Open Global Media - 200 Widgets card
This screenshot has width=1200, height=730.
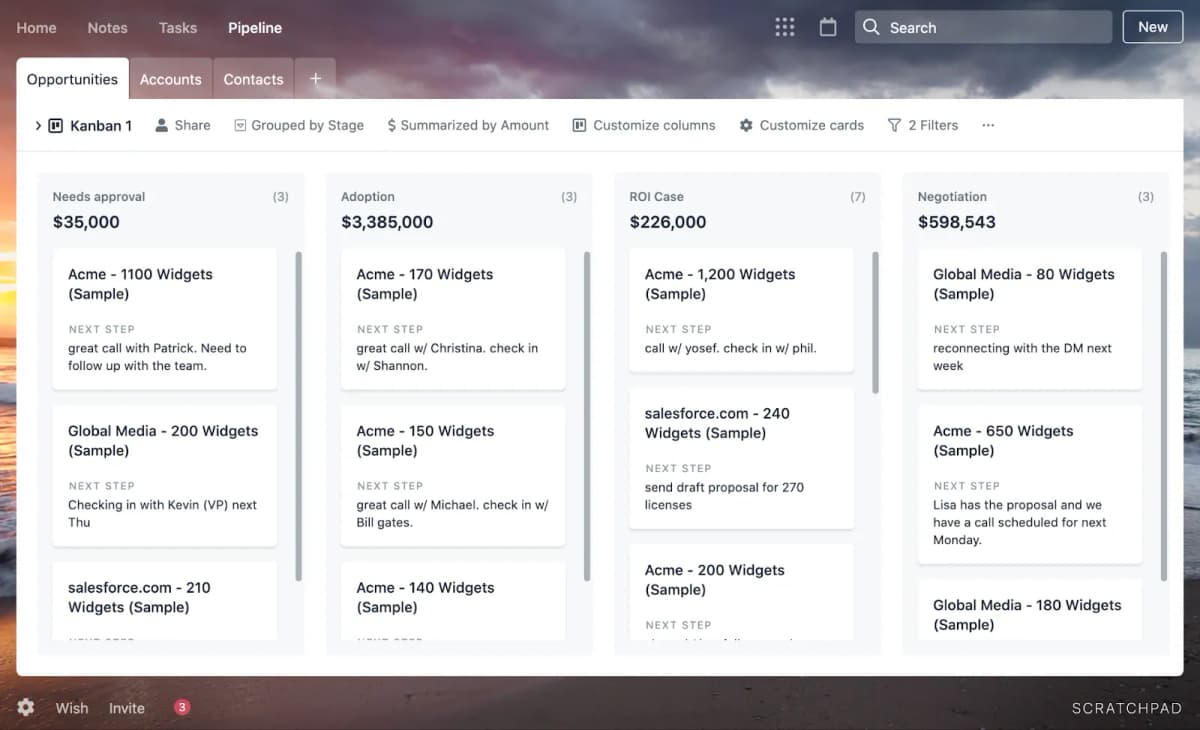pyautogui.click(x=164, y=476)
